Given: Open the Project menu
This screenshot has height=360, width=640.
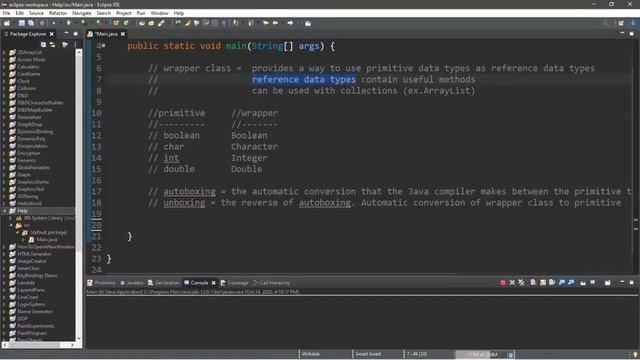Looking at the screenshot, I should [x=124, y=13].
